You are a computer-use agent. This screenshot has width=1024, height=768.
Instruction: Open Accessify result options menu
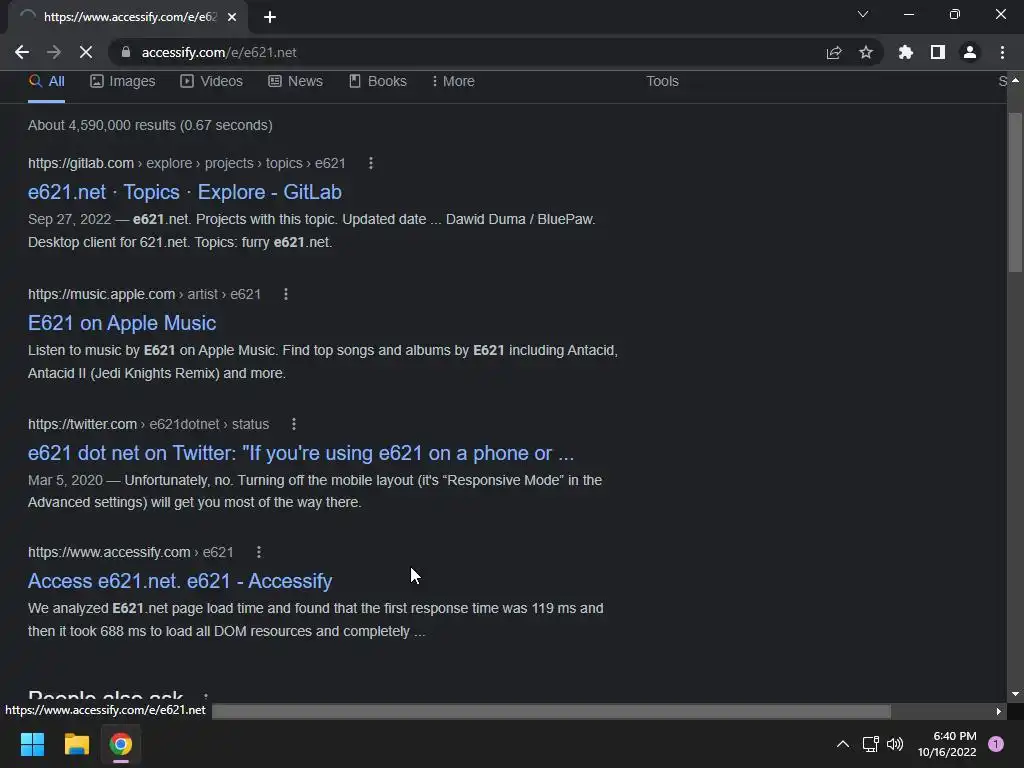coord(259,552)
